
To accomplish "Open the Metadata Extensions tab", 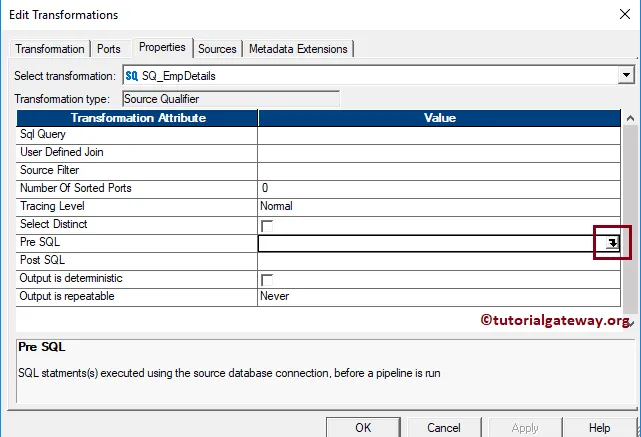I will [x=298, y=49].
